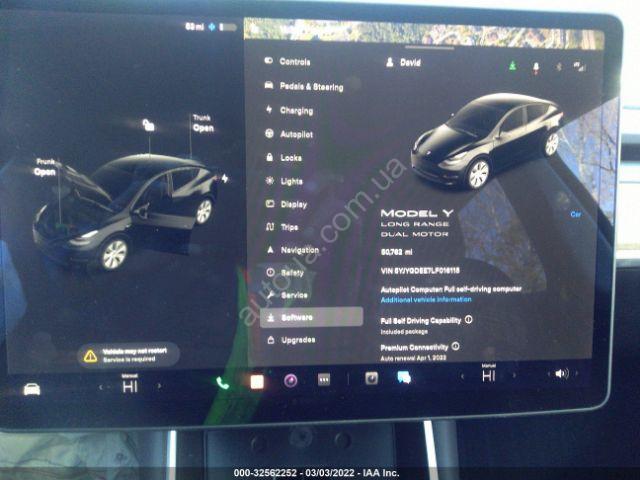640x480 pixels.
Task: Tap the Model Y car image
Action: point(487,142)
